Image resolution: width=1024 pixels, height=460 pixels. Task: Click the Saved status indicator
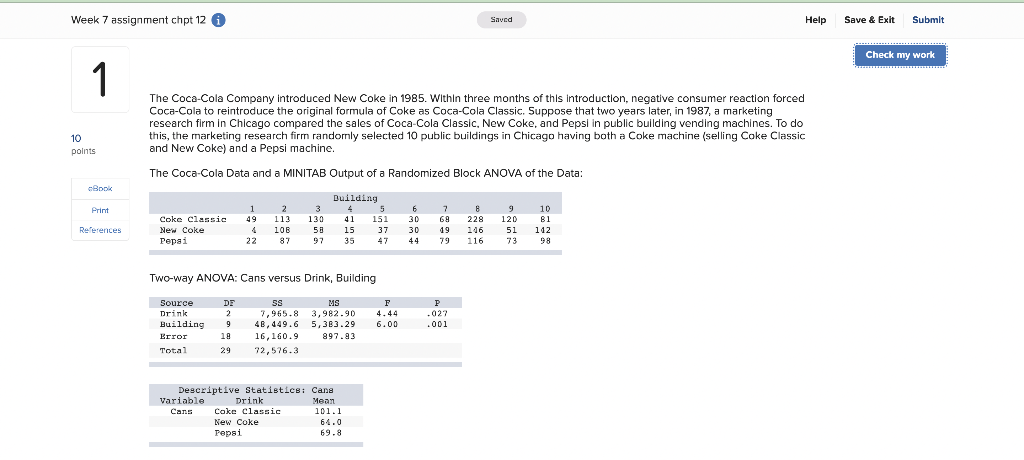(x=502, y=20)
